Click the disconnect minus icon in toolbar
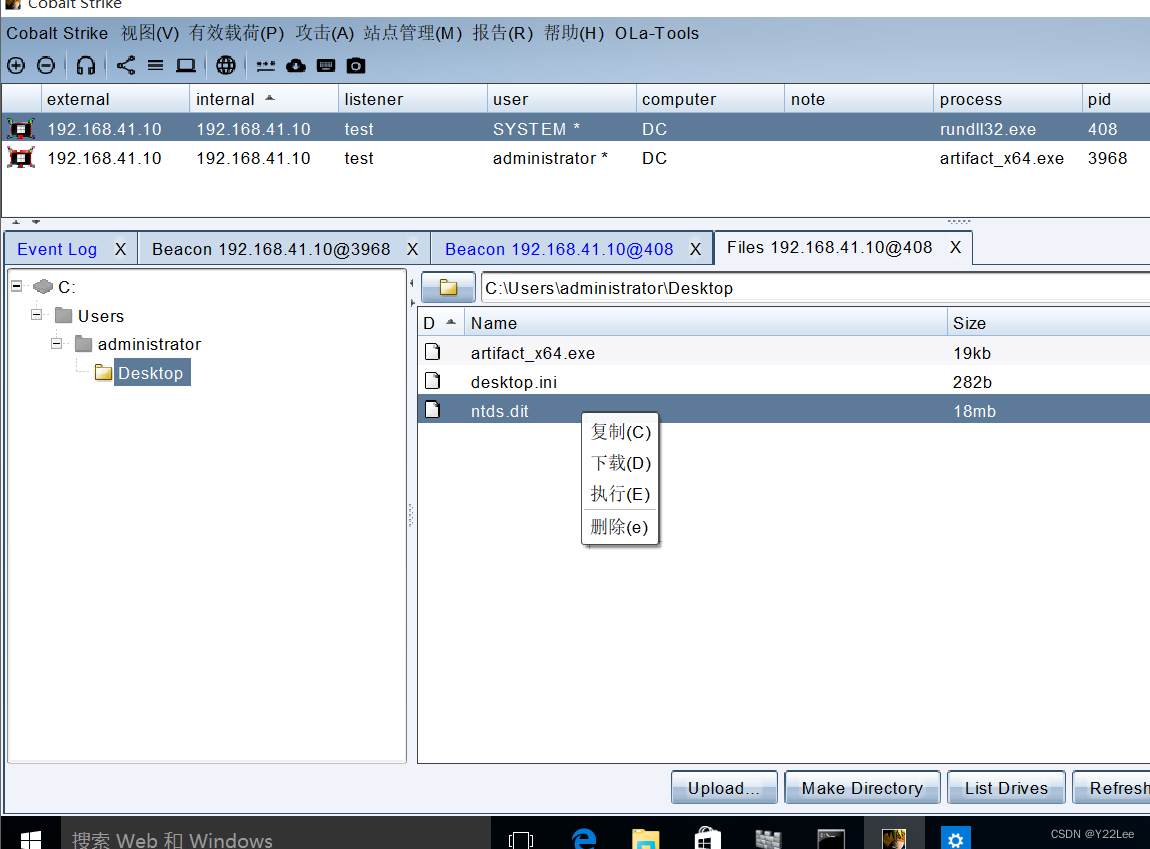The width and height of the screenshot is (1150, 849). (45, 66)
